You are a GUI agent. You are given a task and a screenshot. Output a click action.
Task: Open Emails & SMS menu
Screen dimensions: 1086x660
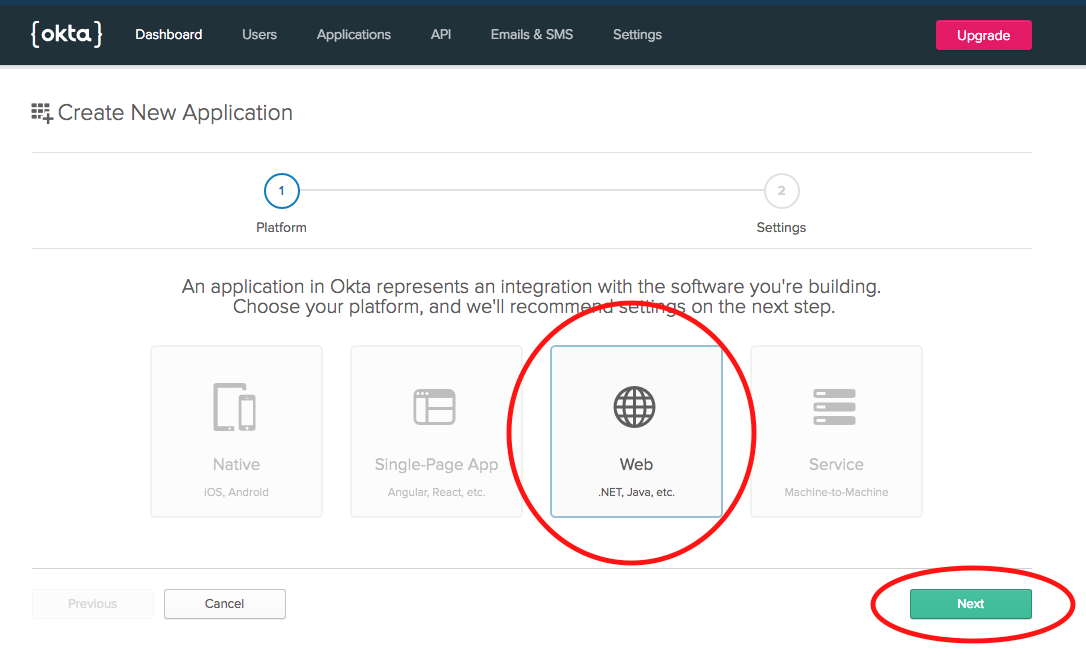pos(532,34)
